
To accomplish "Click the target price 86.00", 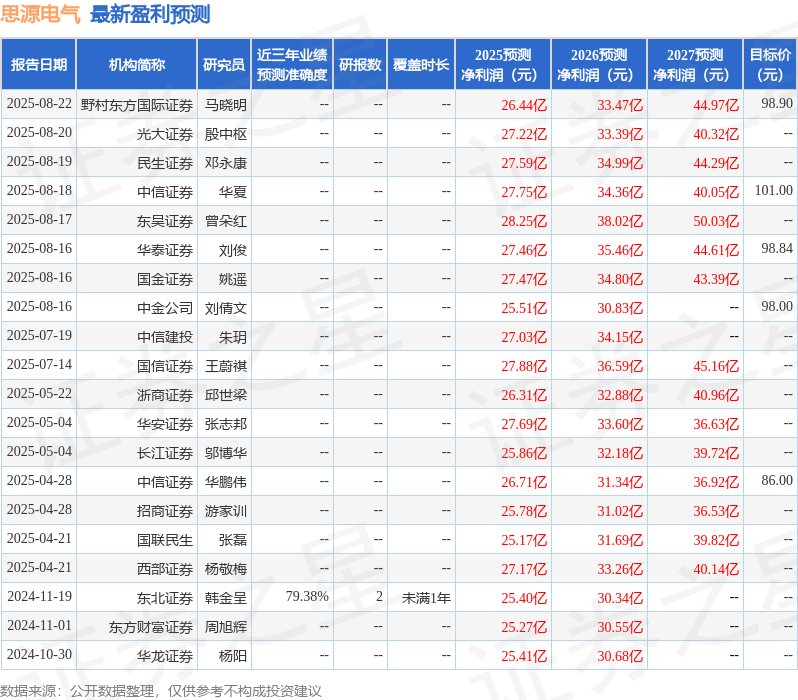I will (x=777, y=481).
